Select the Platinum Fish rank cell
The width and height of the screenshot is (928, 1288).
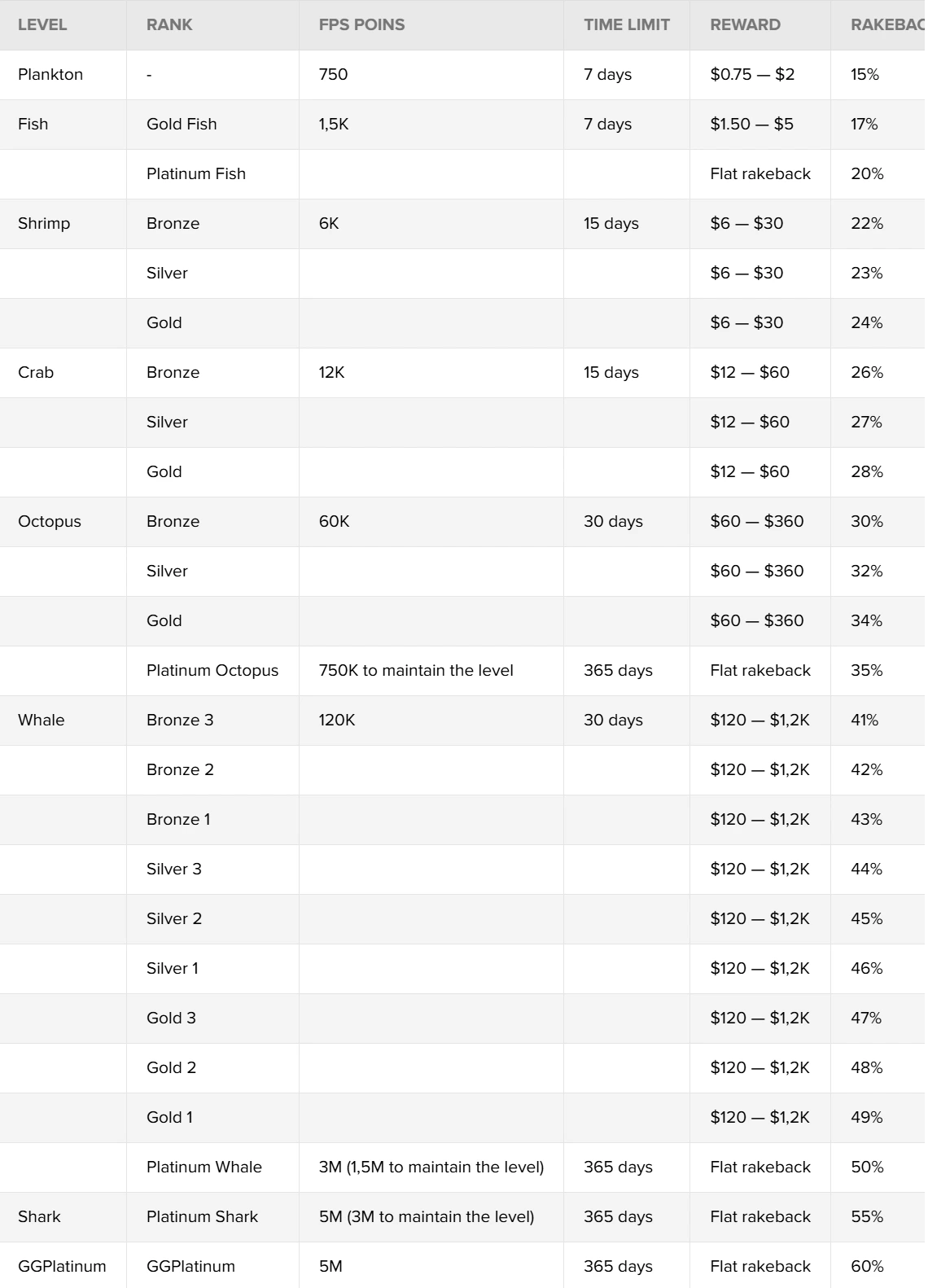196,173
